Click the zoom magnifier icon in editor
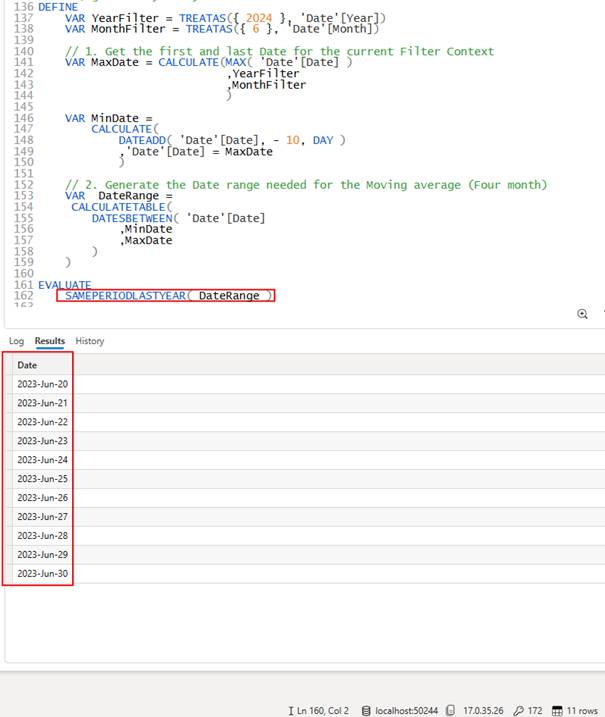 pyautogui.click(x=582, y=314)
